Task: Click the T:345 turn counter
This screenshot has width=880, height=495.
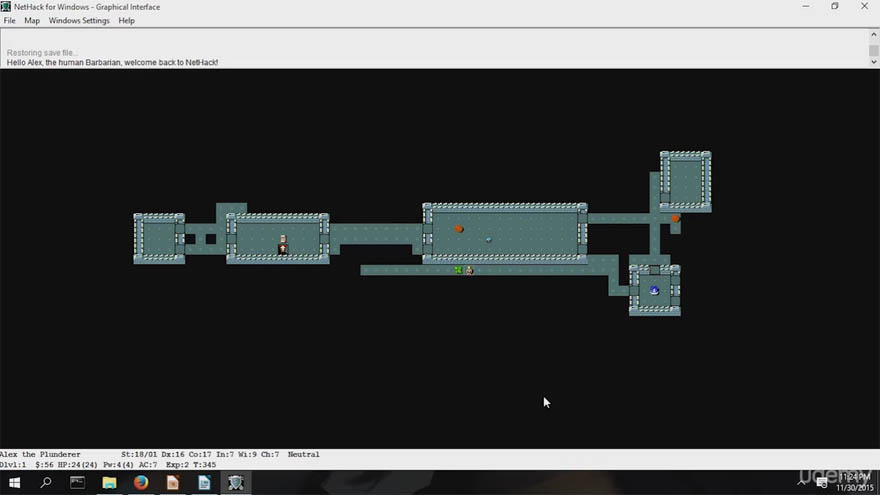Action: click(204, 465)
